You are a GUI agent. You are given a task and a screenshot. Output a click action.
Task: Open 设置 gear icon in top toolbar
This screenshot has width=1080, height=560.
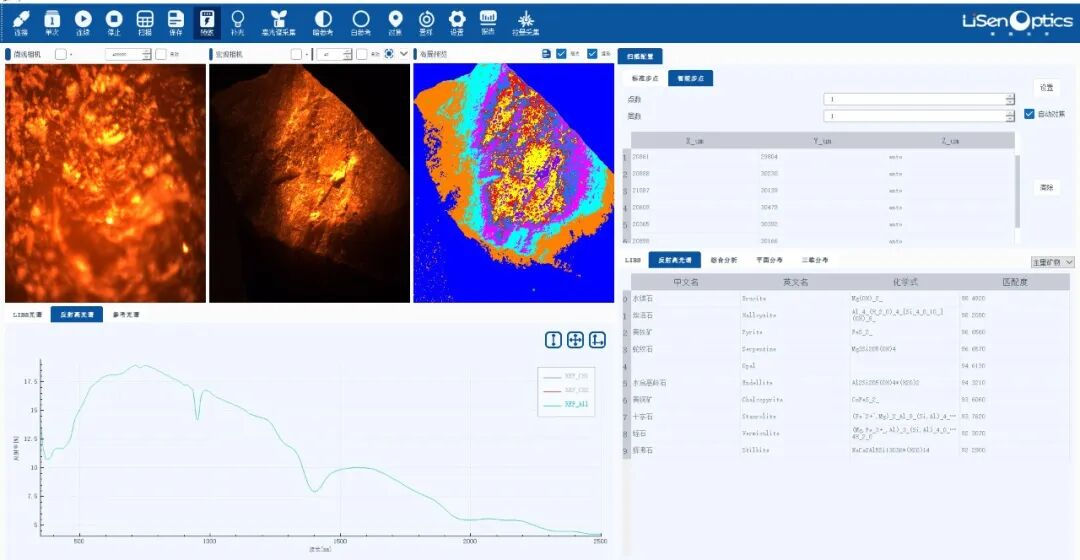coord(457,21)
